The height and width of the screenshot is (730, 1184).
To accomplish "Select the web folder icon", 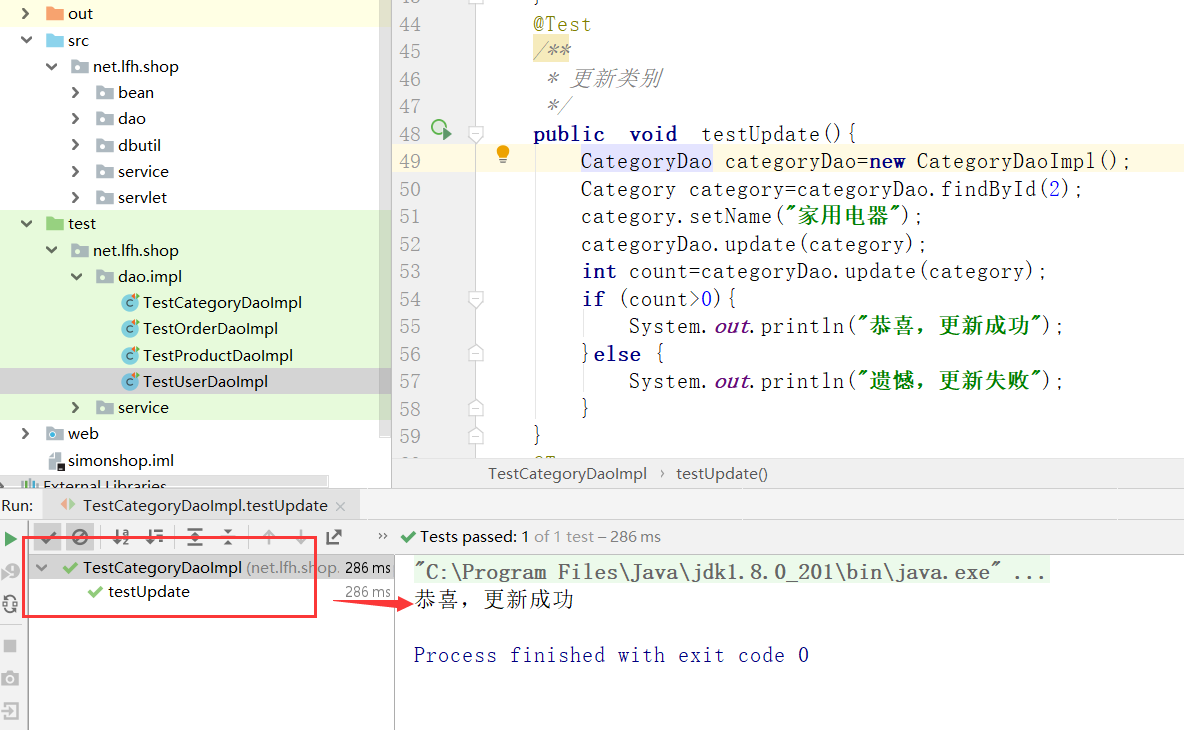I will [x=55, y=433].
